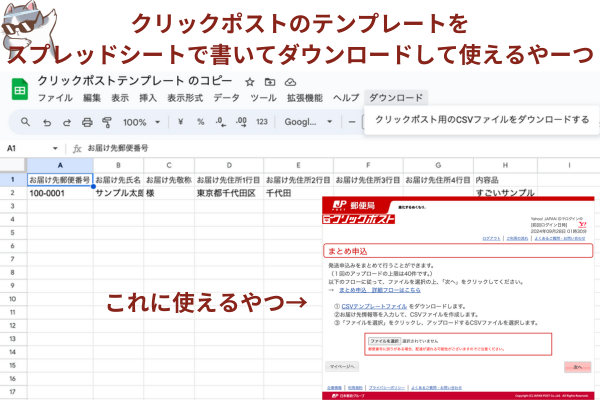Select cell お届け先住所4行目

tap(438, 180)
